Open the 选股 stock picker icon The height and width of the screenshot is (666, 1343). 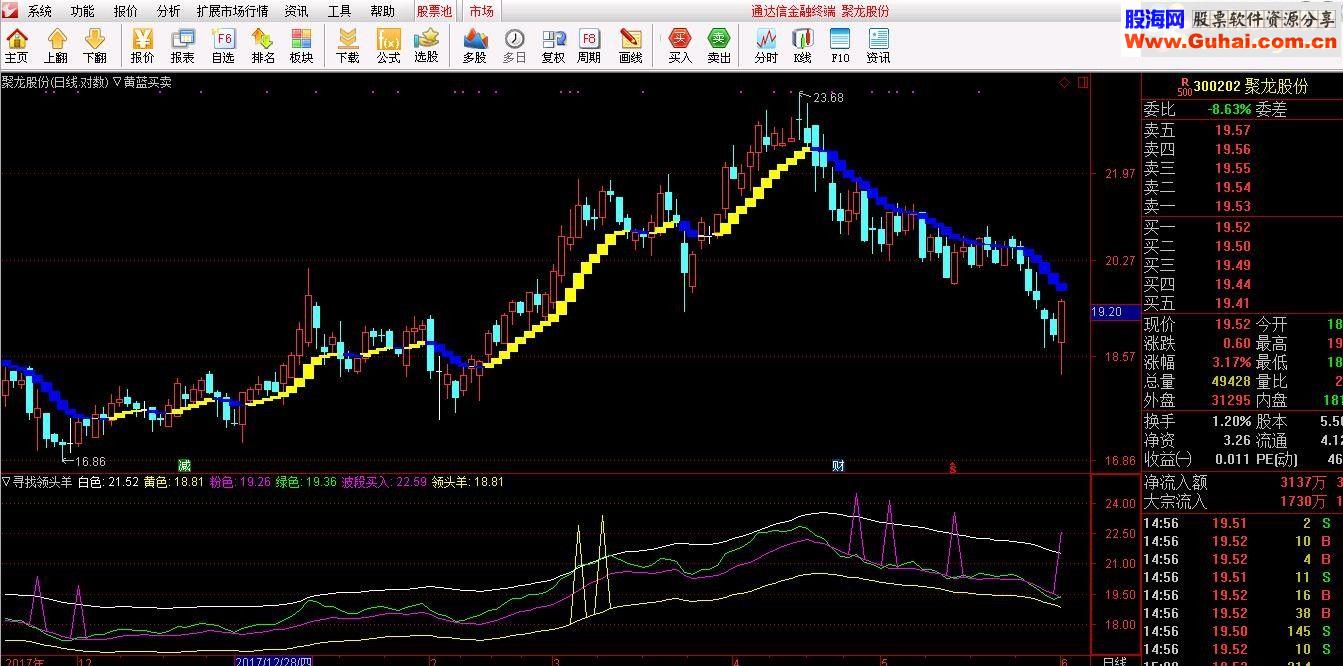[x=427, y=46]
